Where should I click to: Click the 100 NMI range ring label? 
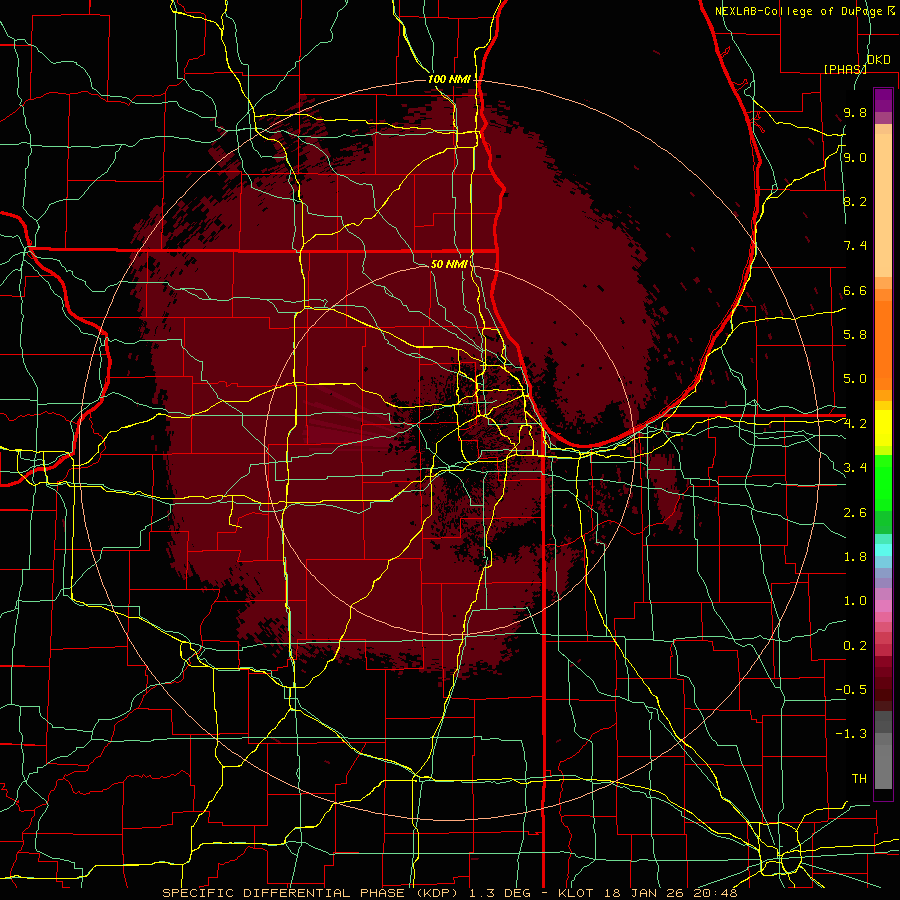pos(449,79)
